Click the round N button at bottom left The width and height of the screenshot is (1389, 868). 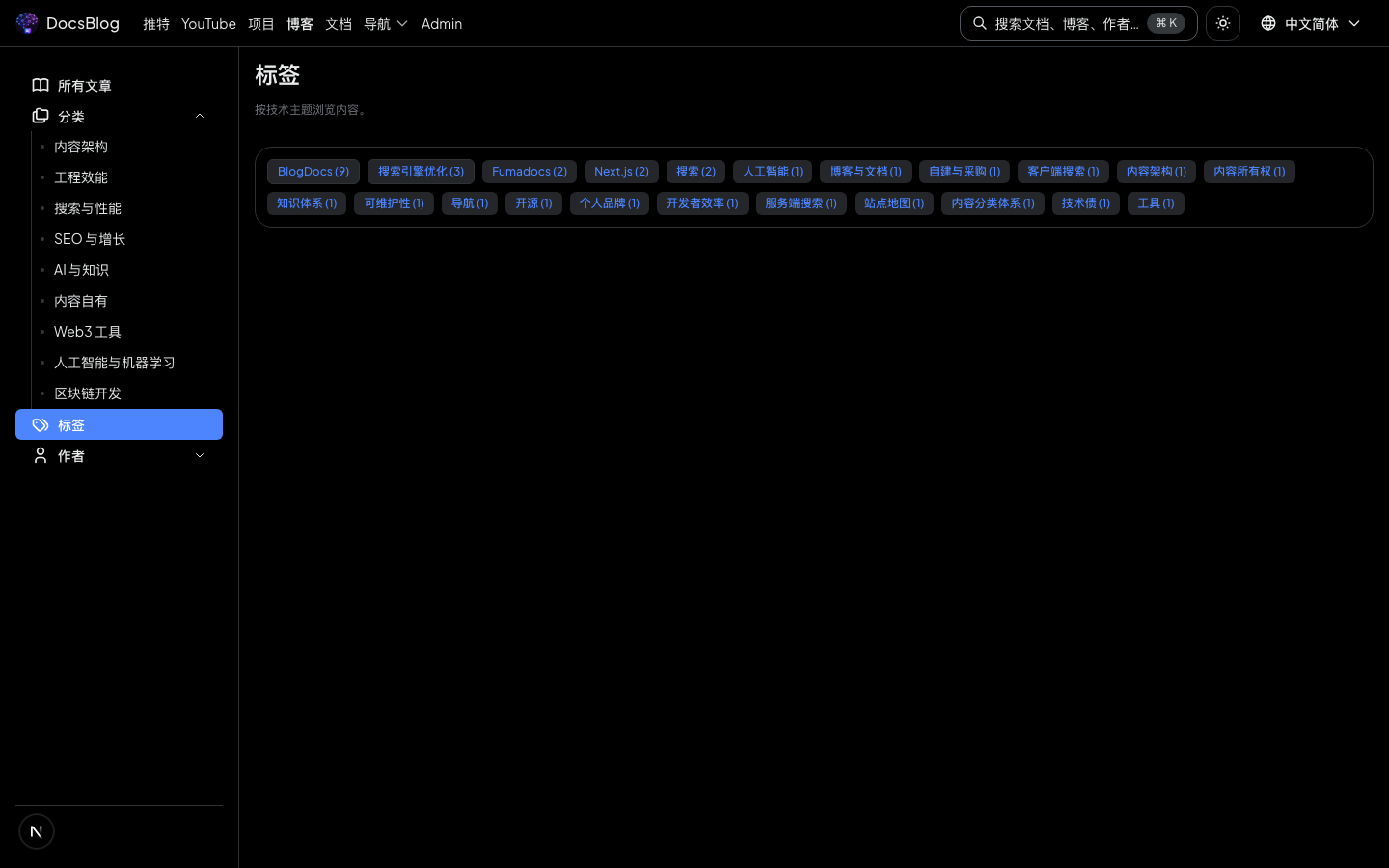pyautogui.click(x=37, y=831)
